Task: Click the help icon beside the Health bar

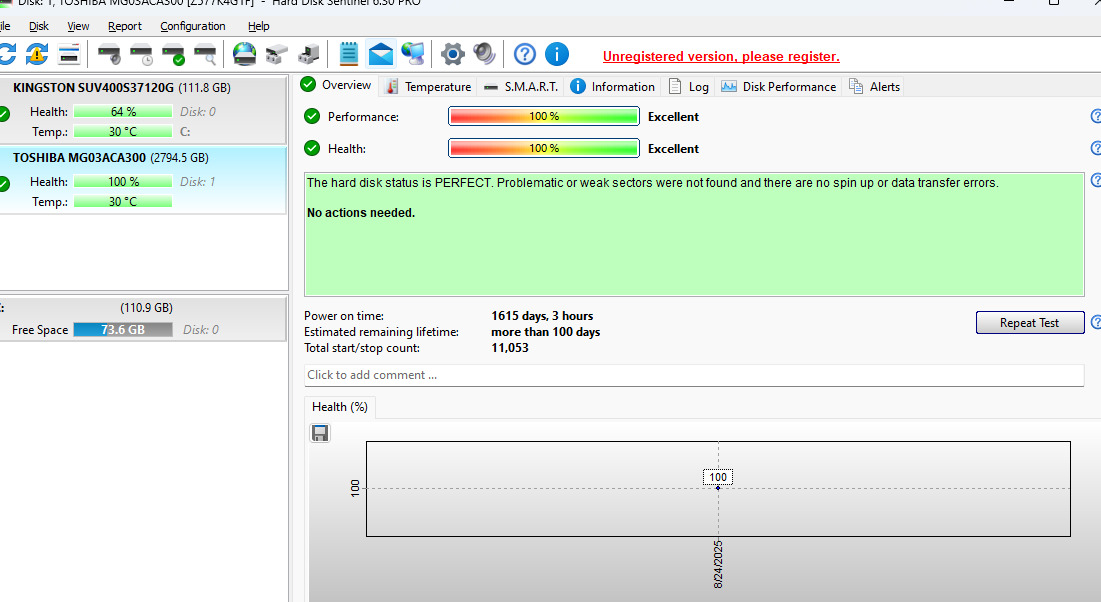Action: [x=1095, y=148]
